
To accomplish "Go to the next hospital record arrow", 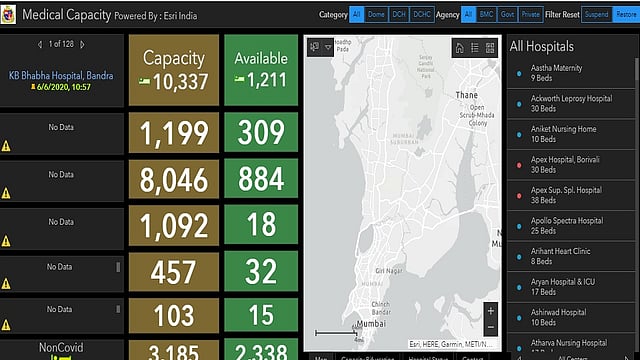I will pos(82,44).
